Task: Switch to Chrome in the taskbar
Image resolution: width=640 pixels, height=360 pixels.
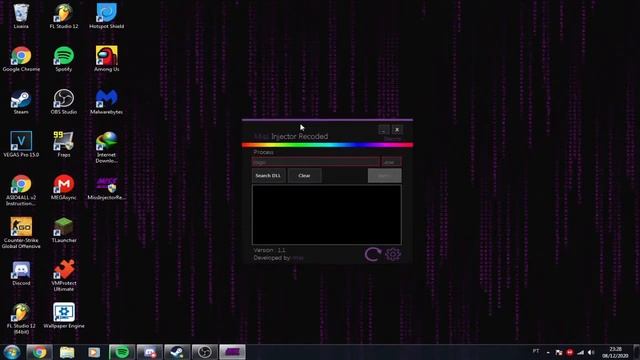Action: [x=39, y=352]
